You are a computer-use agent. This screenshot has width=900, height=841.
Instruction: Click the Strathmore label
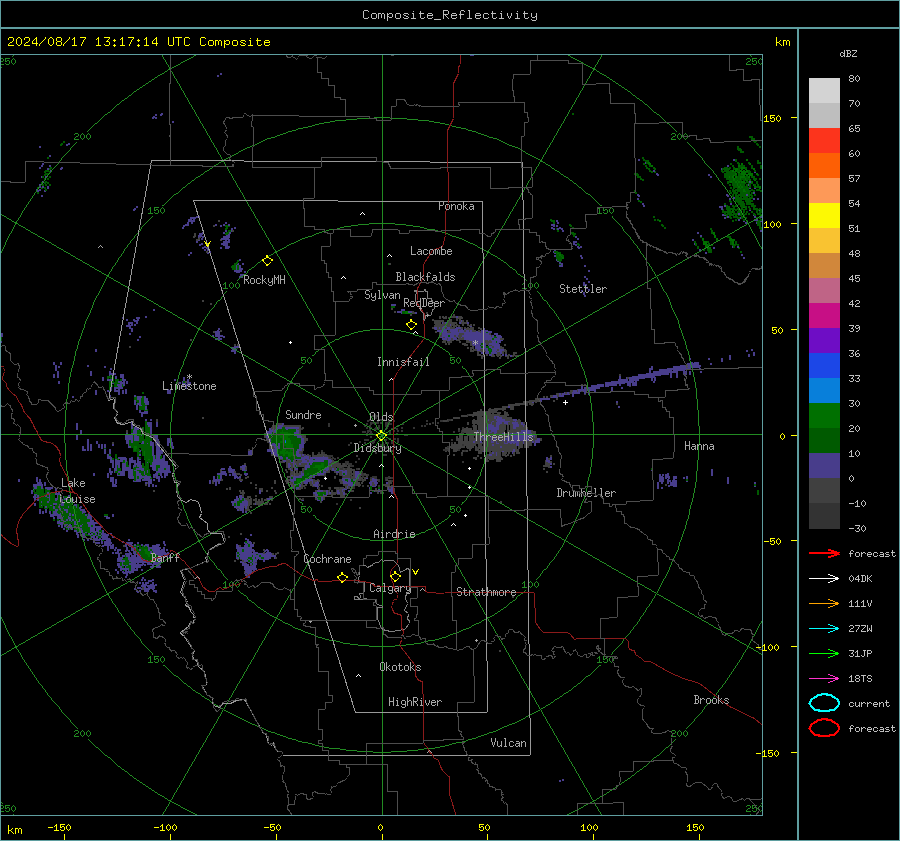(x=486, y=592)
